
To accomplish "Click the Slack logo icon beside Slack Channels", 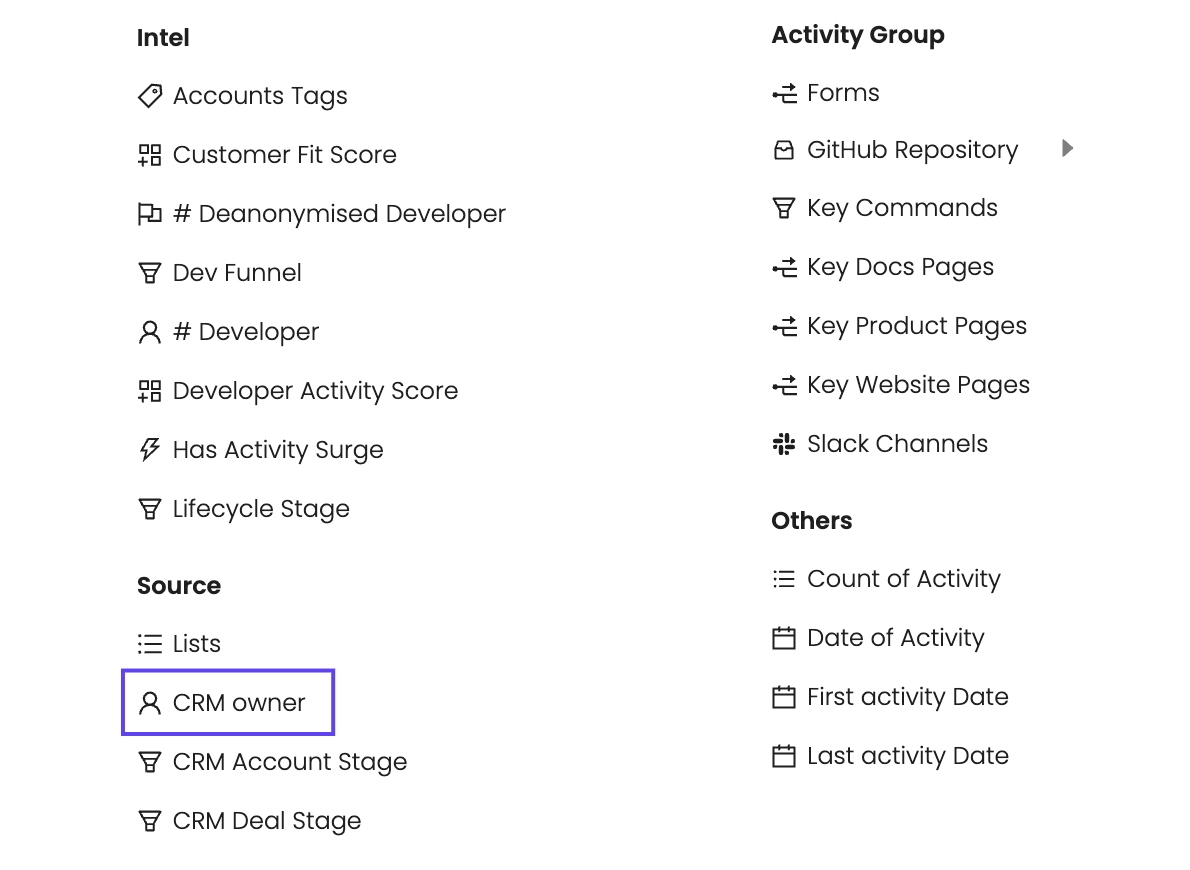I will (x=784, y=444).
